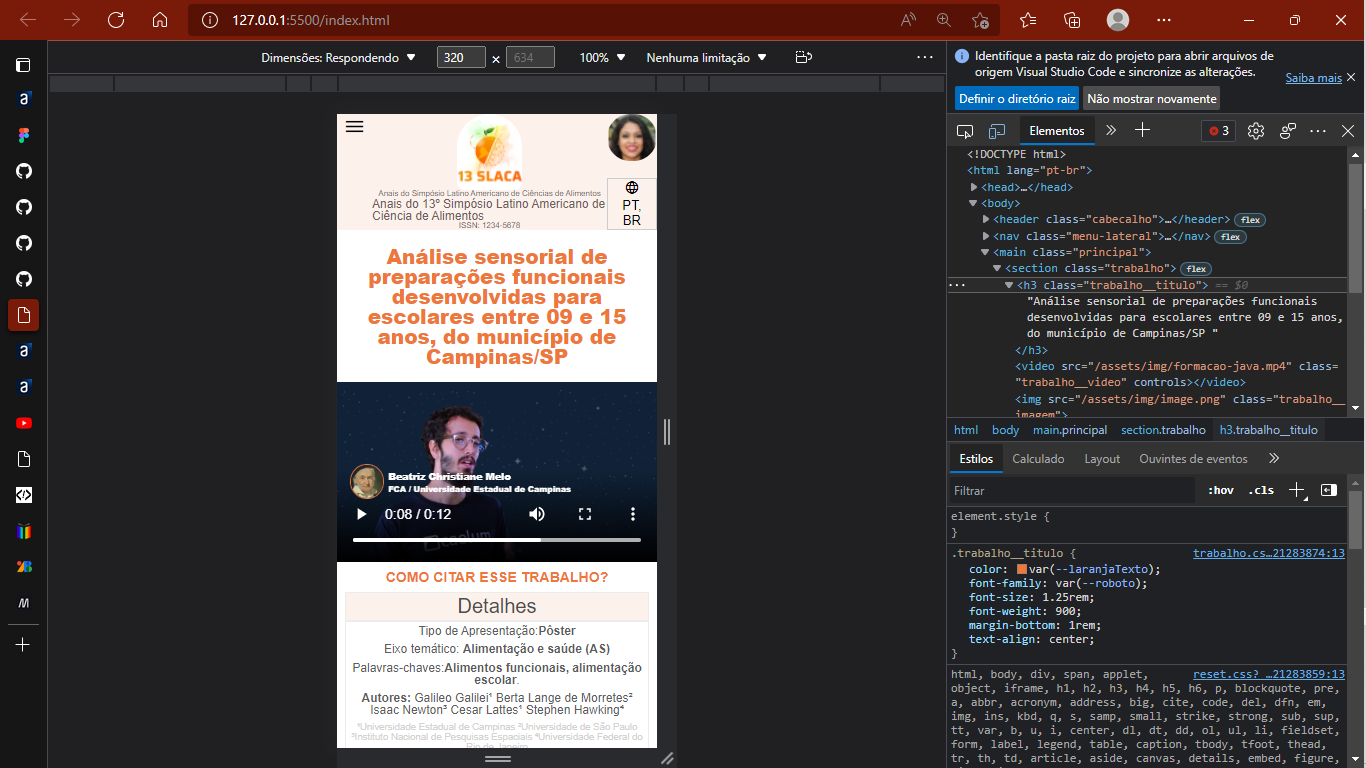Image resolution: width=1366 pixels, height=768 pixels.
Task: Enter video fullscreen mode
Action: tap(585, 514)
